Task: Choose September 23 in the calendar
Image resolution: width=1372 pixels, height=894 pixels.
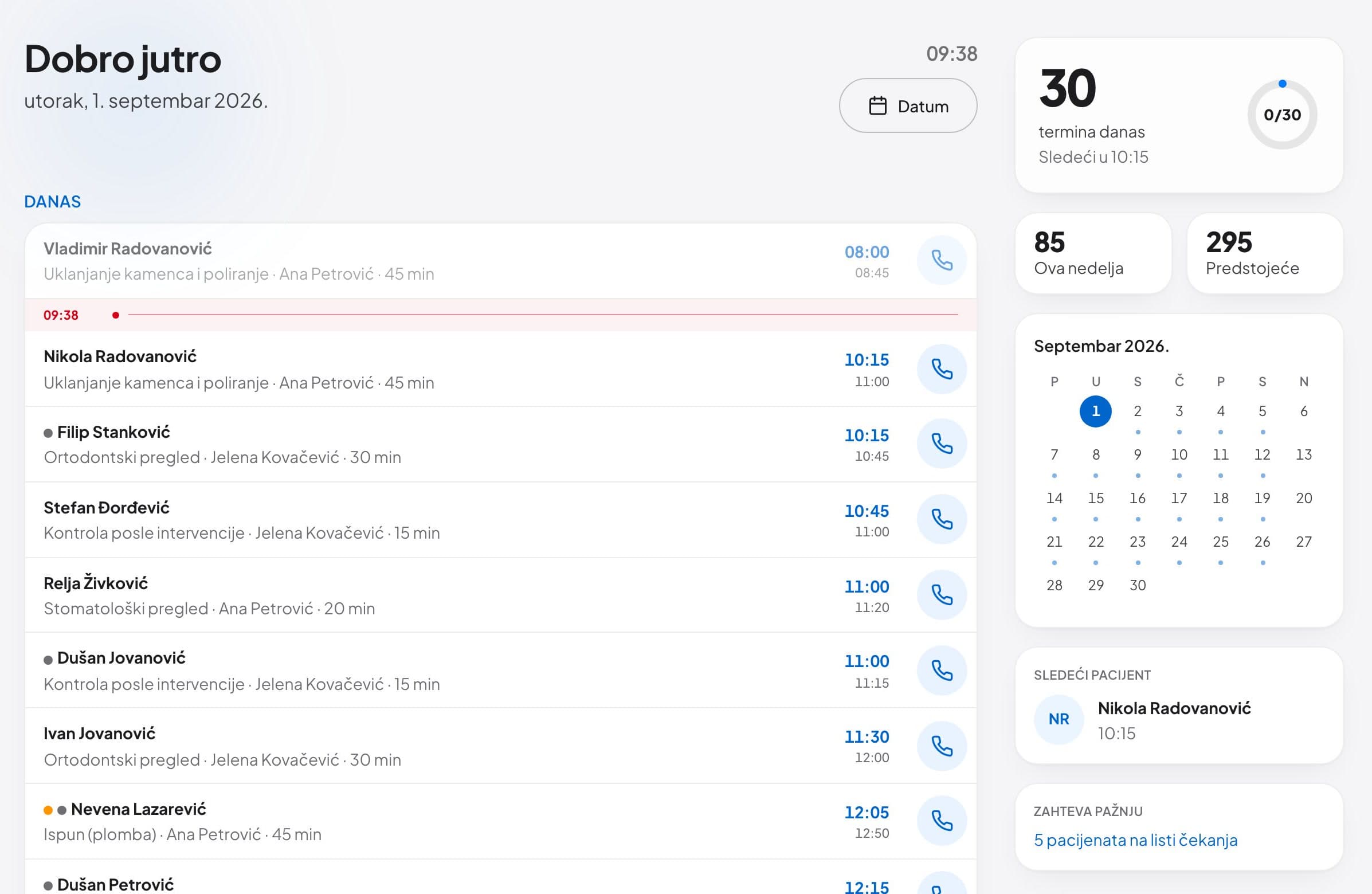Action: tap(1138, 542)
